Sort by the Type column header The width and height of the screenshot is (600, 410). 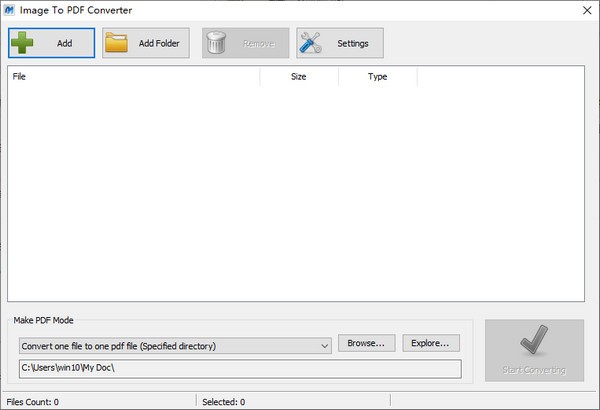(378, 77)
